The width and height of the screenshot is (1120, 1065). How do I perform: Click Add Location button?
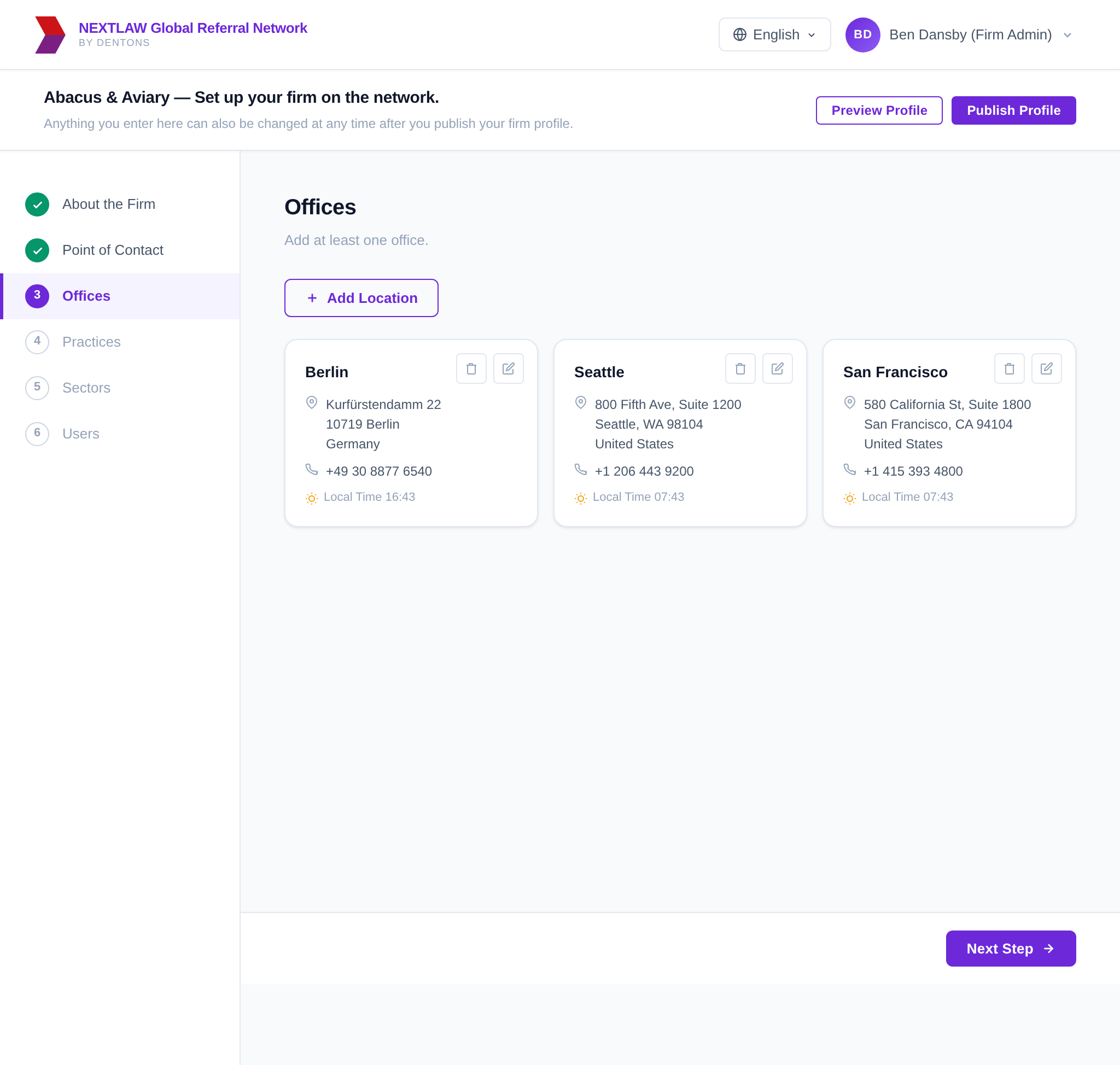(x=361, y=298)
